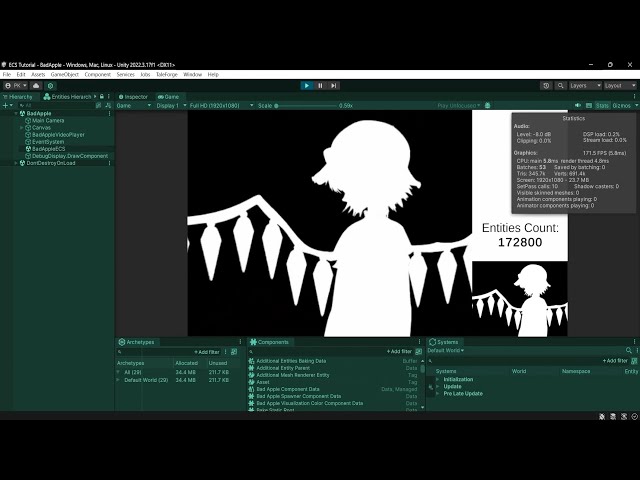
Task: Select Bad Apple Spawner Component Data
Action: pos(299,396)
